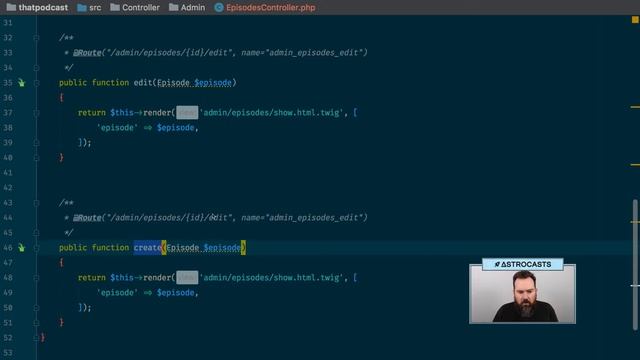Click the Episode type hint on line 35
Image resolution: width=640 pixels, height=360 pixels.
[173, 83]
